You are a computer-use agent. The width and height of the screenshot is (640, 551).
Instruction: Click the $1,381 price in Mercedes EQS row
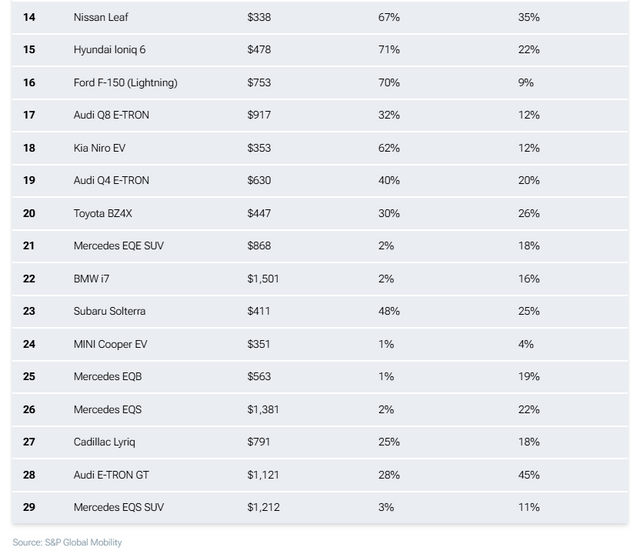click(263, 409)
